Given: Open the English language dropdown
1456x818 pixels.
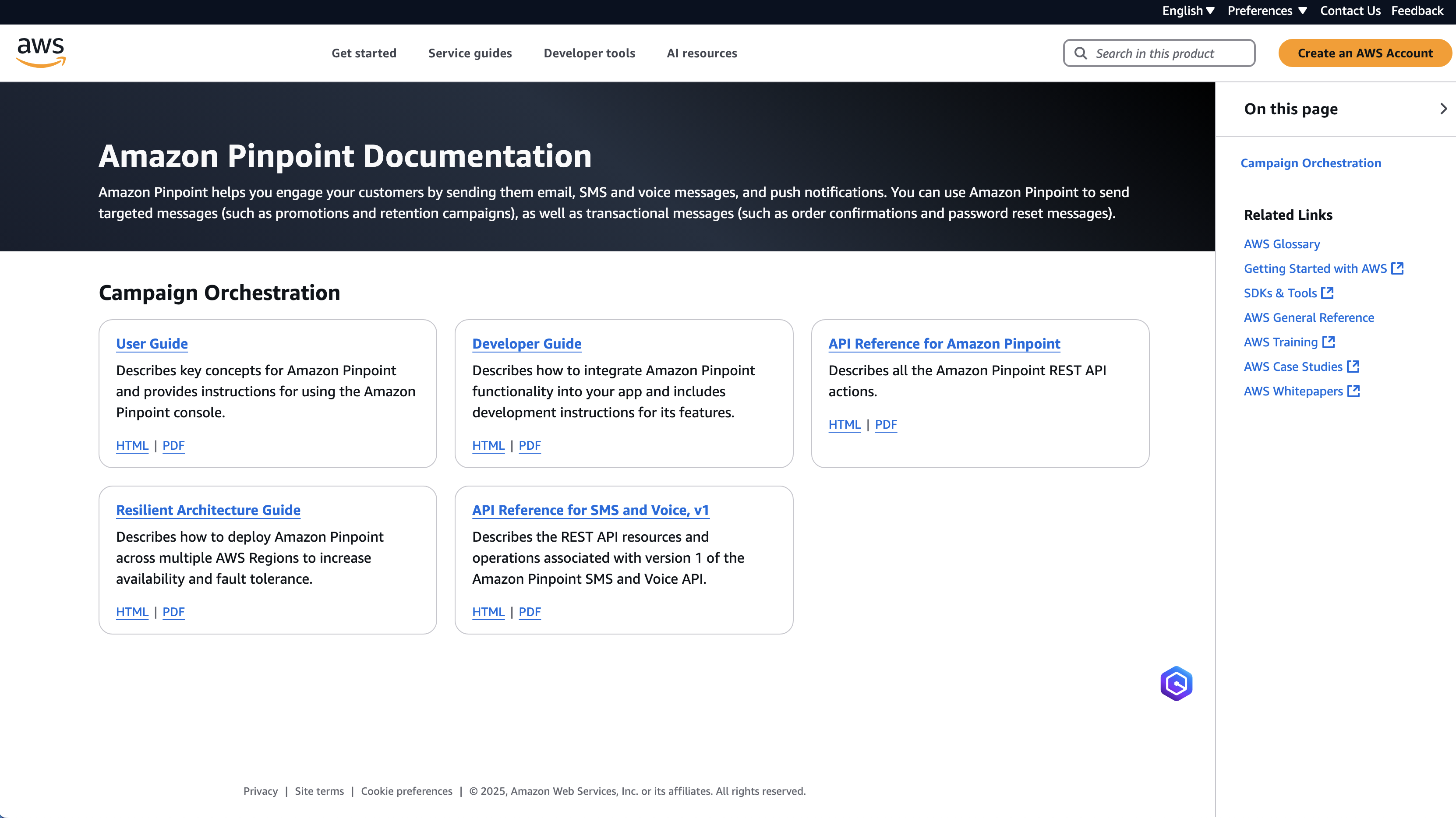Looking at the screenshot, I should point(1188,11).
